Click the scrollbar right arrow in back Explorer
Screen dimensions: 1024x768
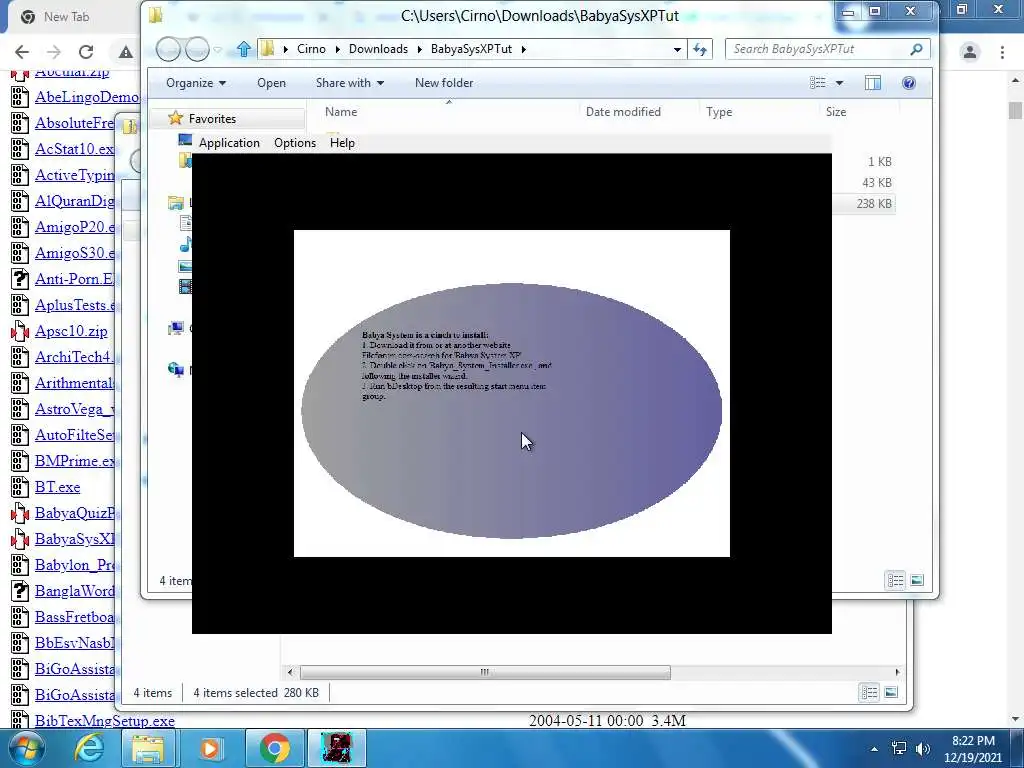897,672
